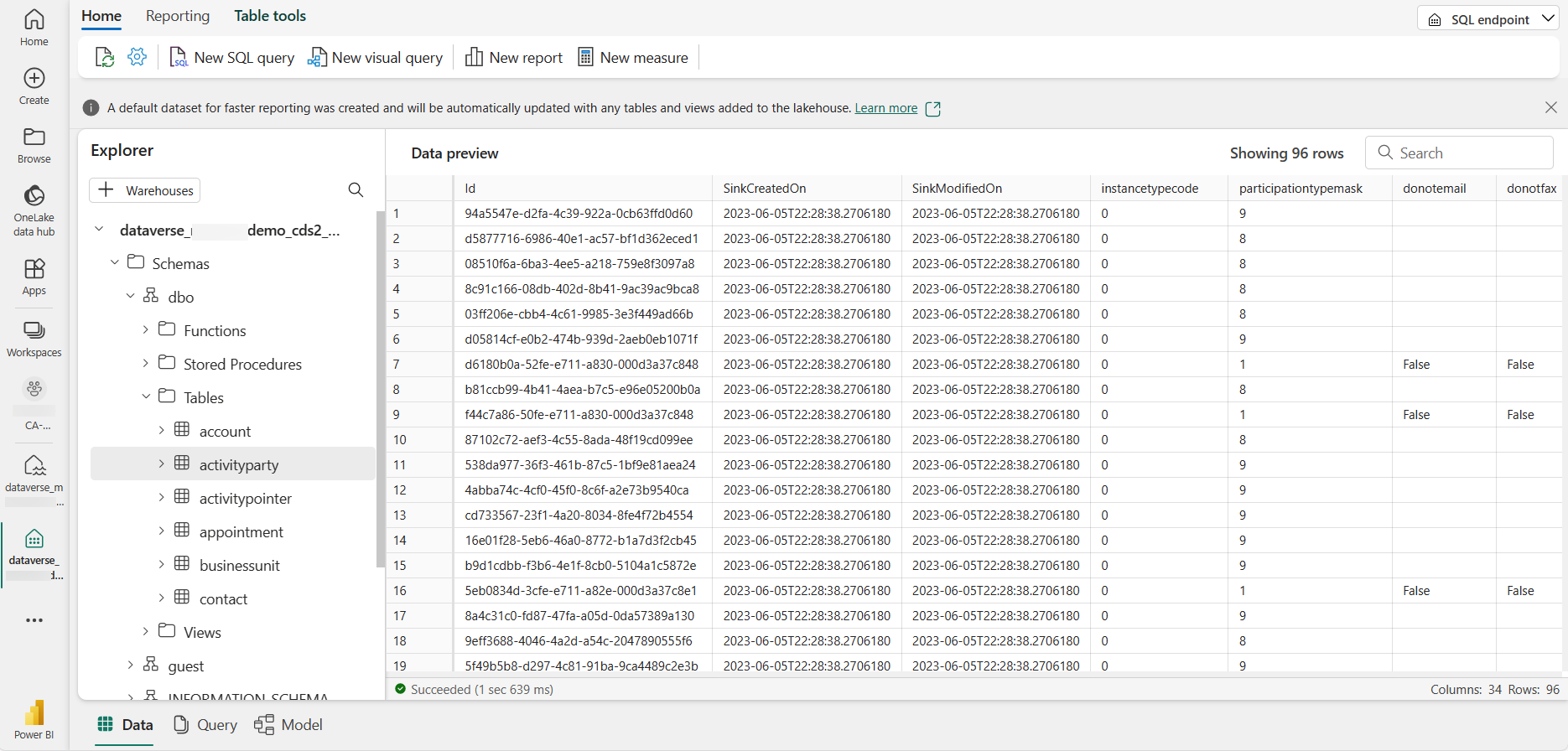Click the donotemail column header
The width and height of the screenshot is (1568, 751).
(x=1444, y=188)
